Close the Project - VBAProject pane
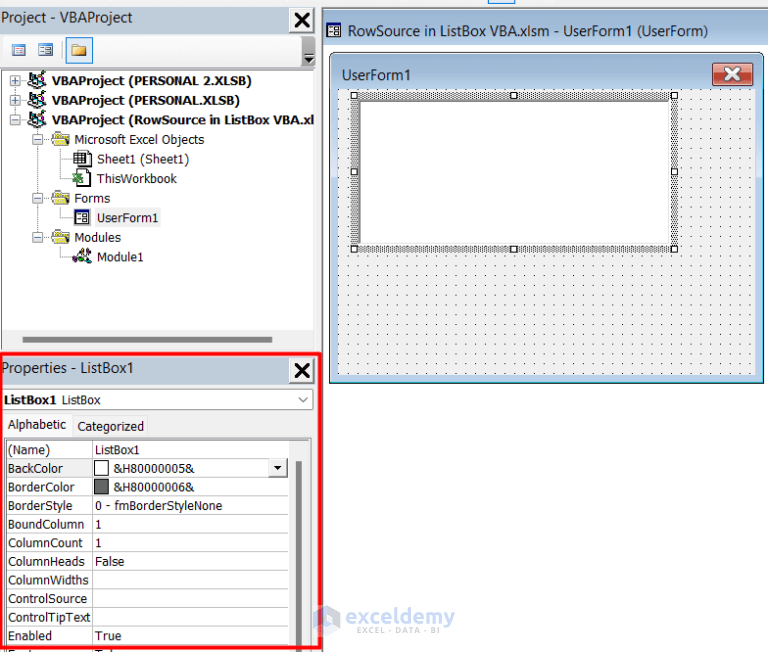The image size is (768, 652). [x=302, y=20]
